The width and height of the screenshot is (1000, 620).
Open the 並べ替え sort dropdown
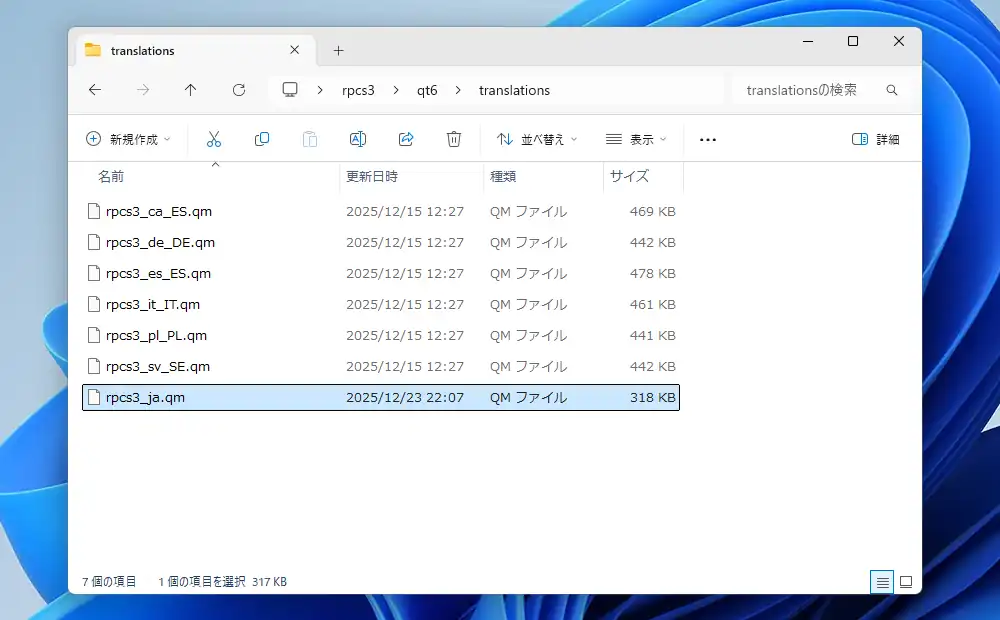point(536,139)
